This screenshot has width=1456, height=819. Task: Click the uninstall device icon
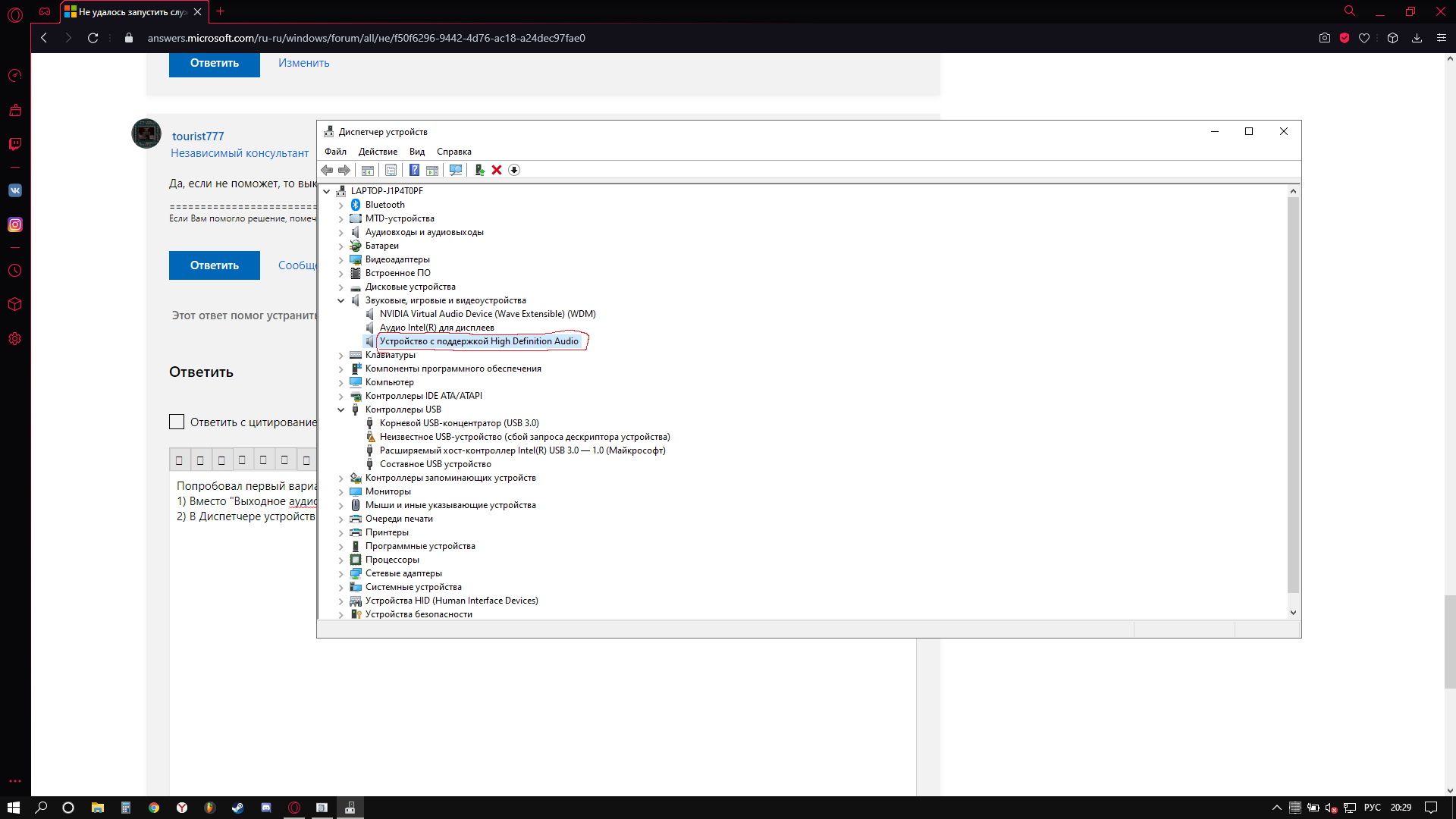point(497,169)
